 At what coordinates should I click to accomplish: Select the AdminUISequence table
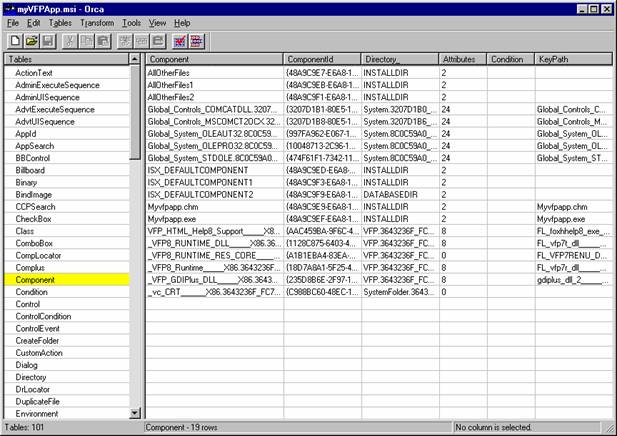click(x=47, y=97)
